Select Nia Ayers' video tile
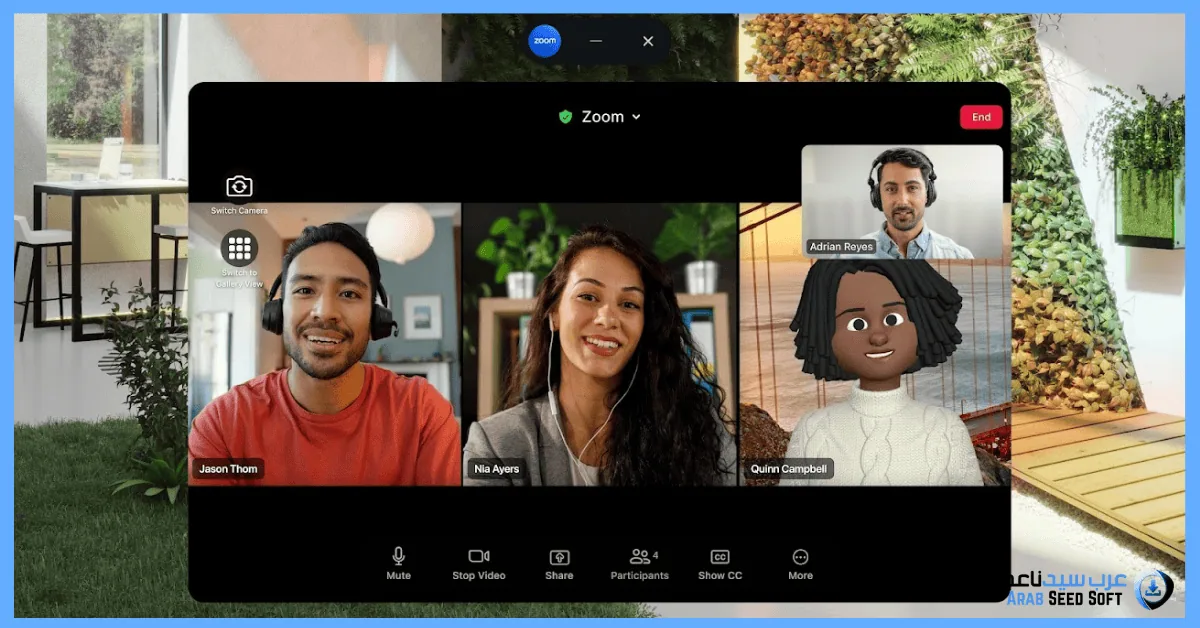1200x628 pixels. pyautogui.click(x=598, y=345)
